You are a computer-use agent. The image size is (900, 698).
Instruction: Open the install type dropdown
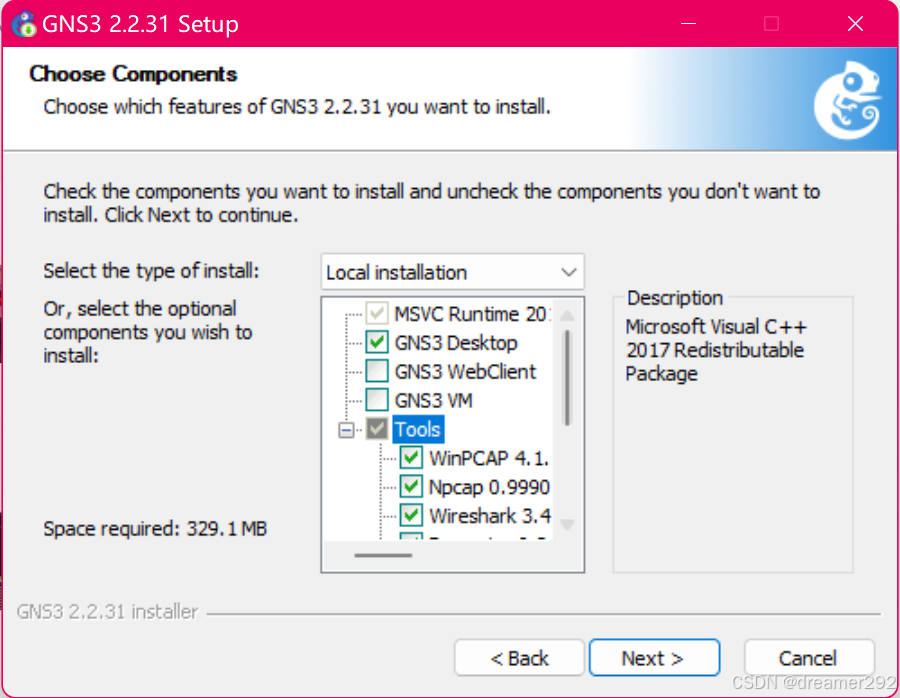tap(453, 272)
